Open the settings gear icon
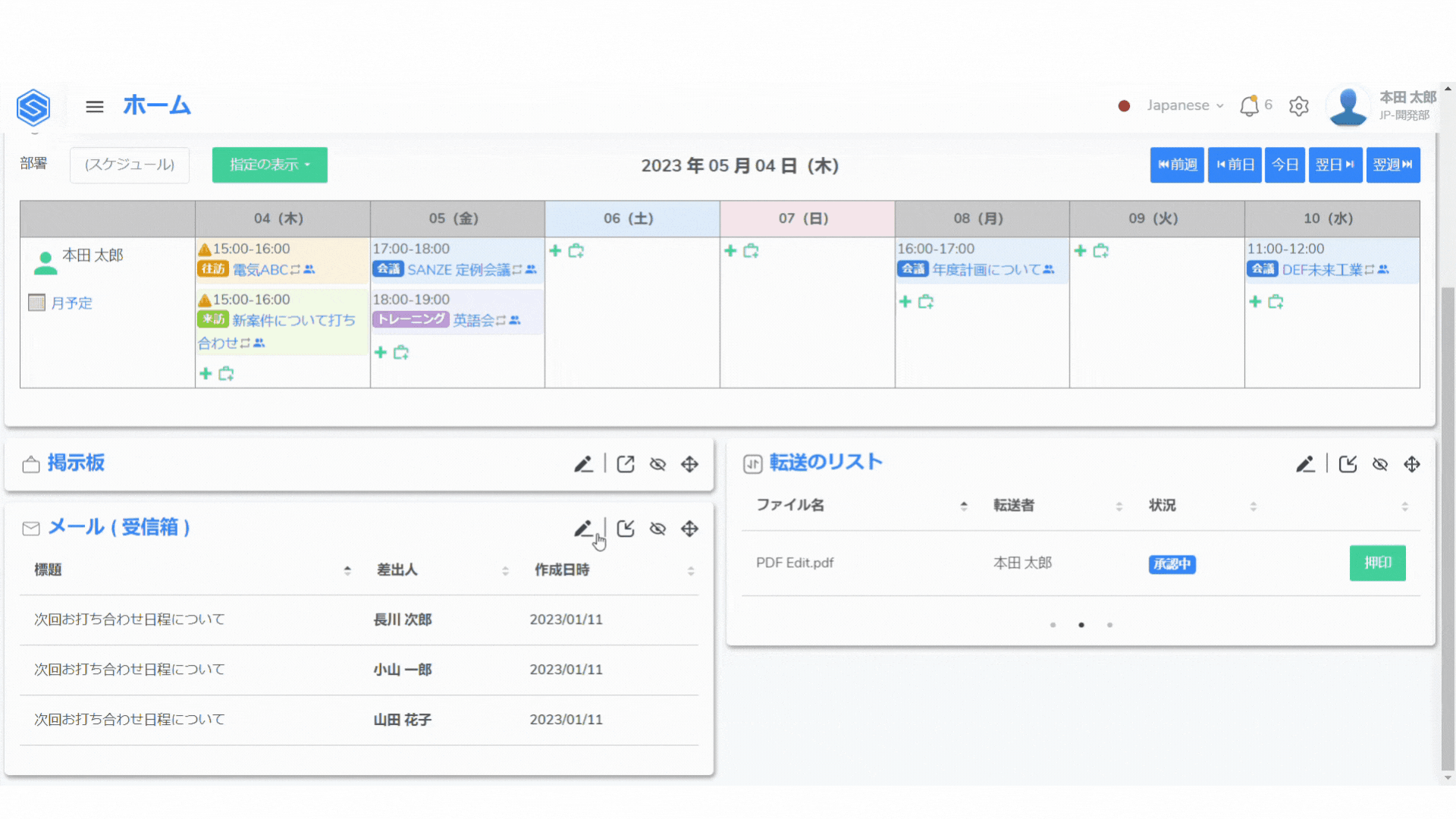Image resolution: width=1456 pixels, height=819 pixels. [1298, 106]
